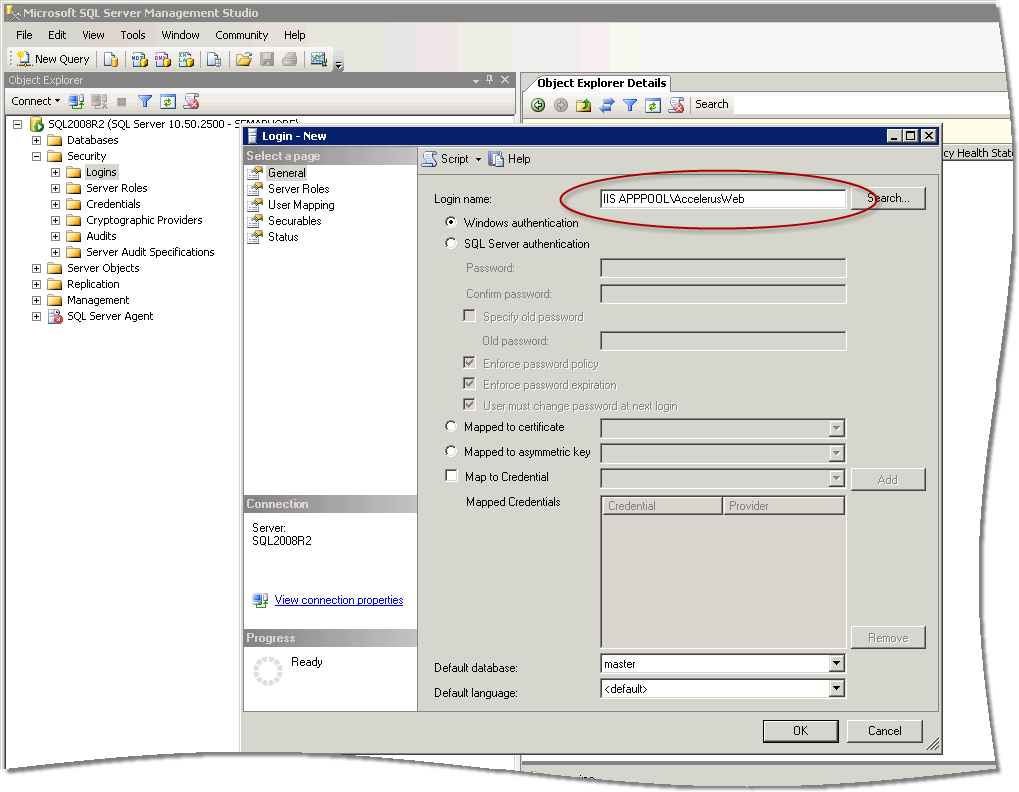
Task: Open View connection properties link
Action: (x=339, y=600)
